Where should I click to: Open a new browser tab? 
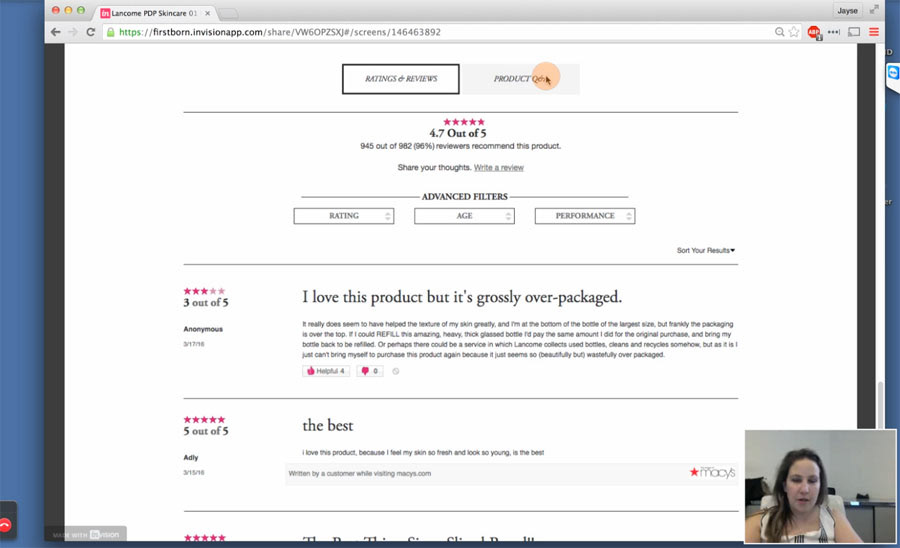click(x=228, y=13)
